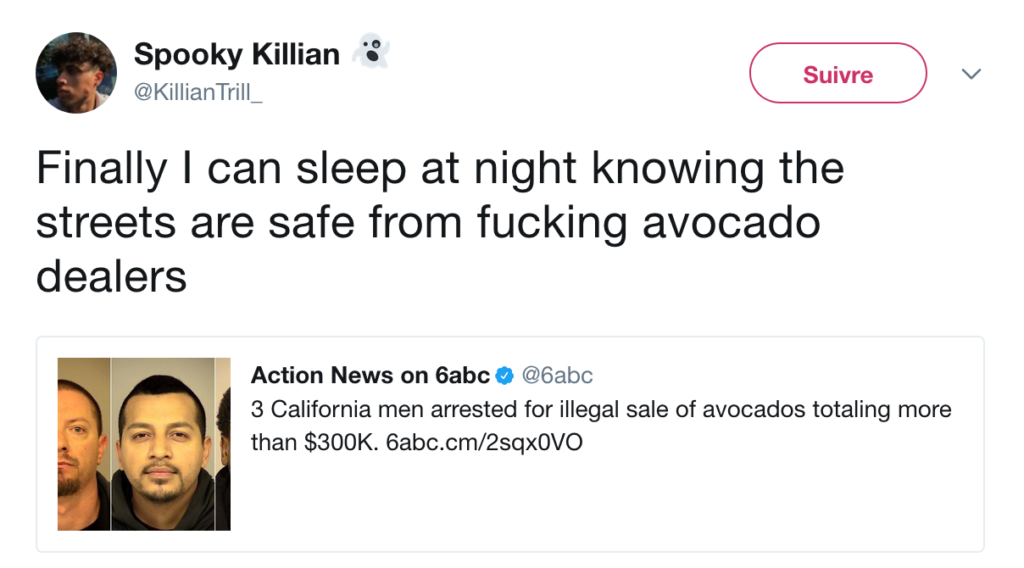Click the blue verified badge next to 6abc
1024x568 pixels.
[x=505, y=376]
